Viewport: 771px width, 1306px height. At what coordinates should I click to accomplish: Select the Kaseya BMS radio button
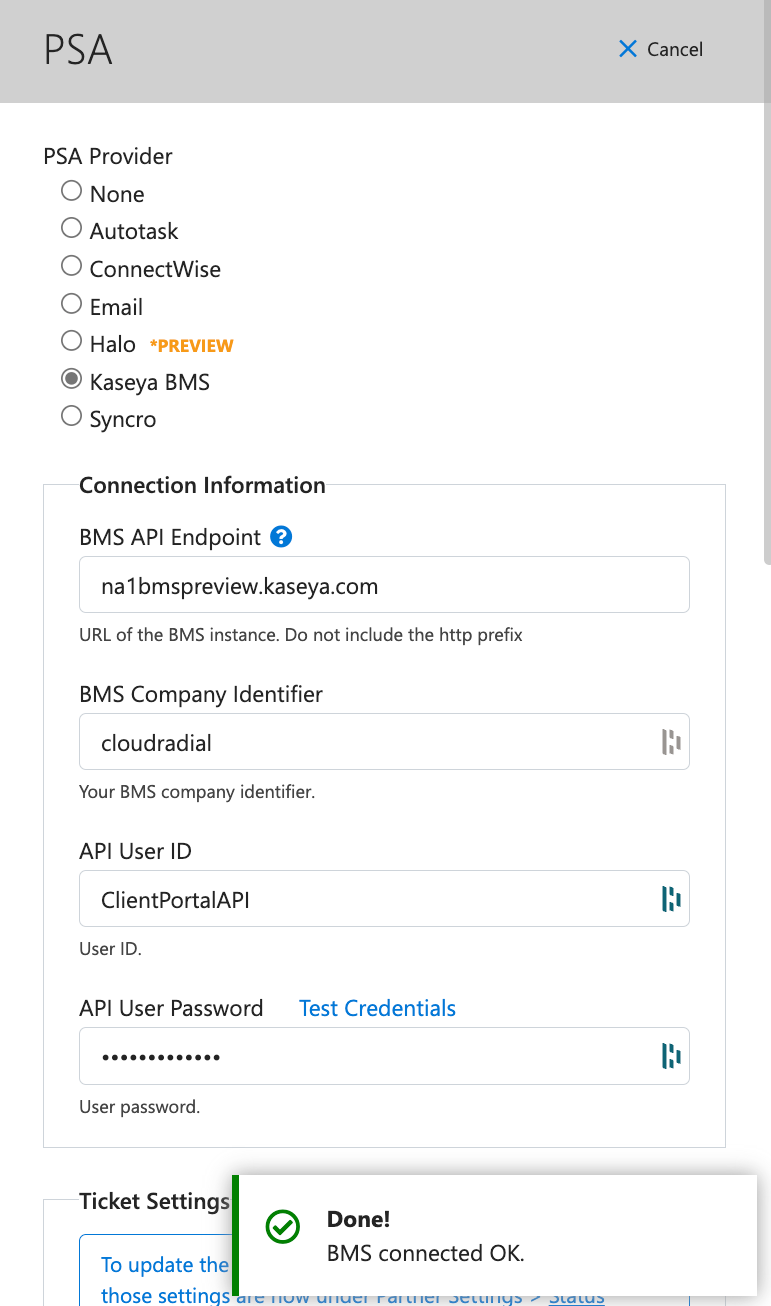(x=71, y=379)
